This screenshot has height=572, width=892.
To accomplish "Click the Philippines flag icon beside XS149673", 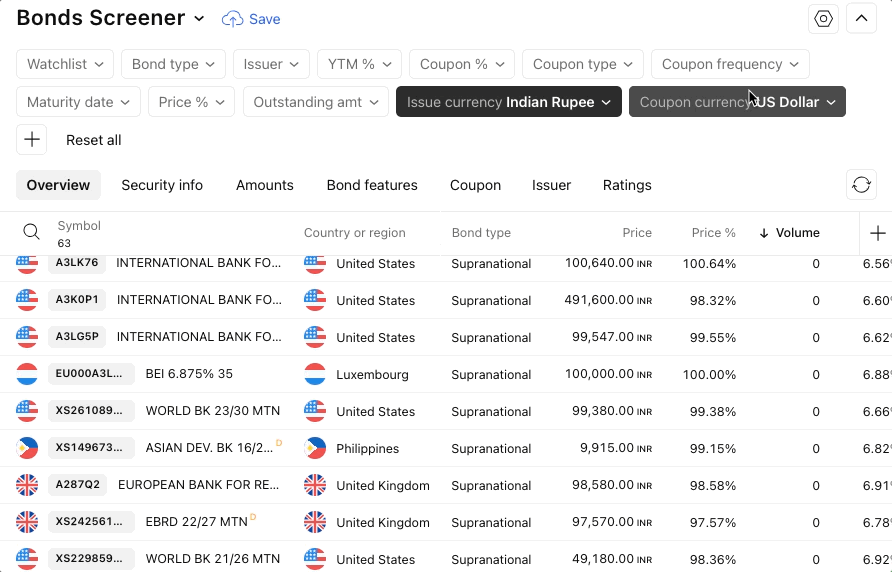I will (27, 448).
